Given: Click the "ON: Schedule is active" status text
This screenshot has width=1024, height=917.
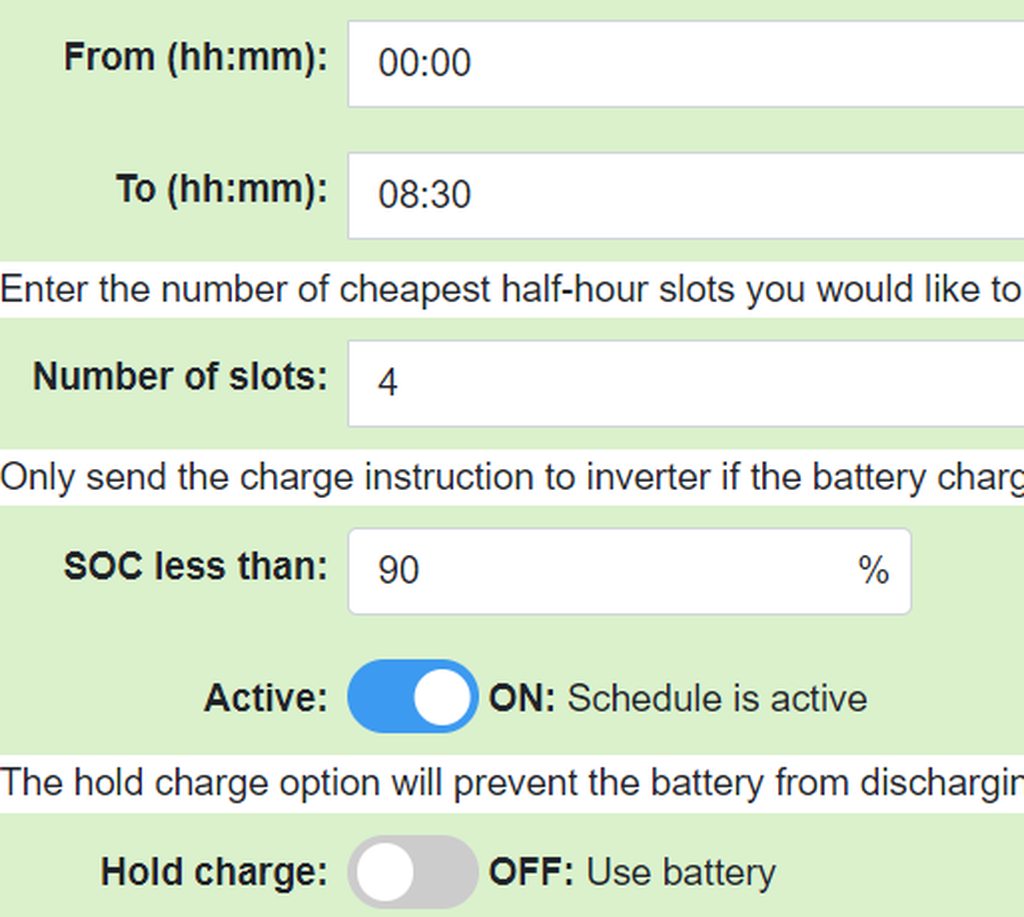Looking at the screenshot, I should 677,698.
